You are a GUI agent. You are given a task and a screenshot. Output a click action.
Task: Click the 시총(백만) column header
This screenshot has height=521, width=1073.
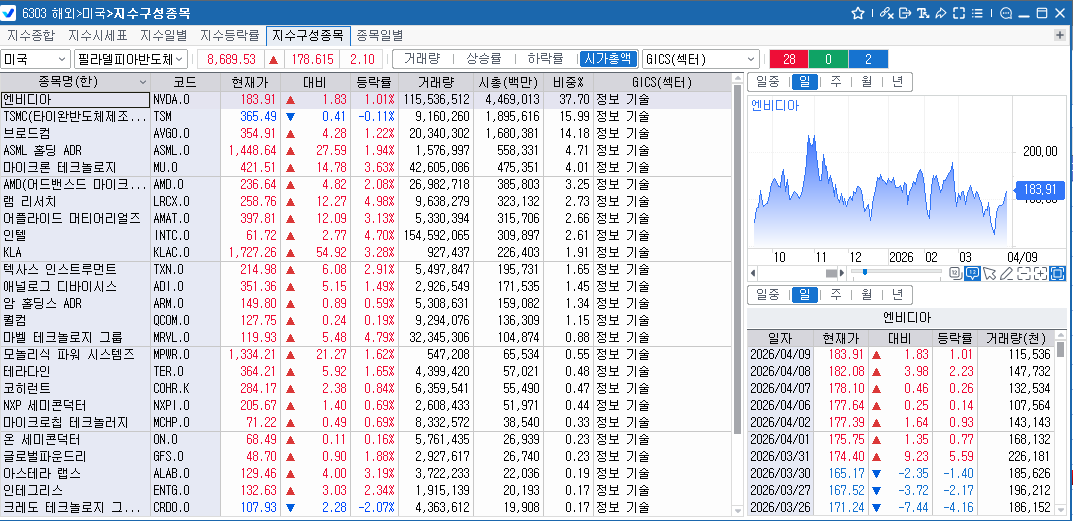coord(507,83)
